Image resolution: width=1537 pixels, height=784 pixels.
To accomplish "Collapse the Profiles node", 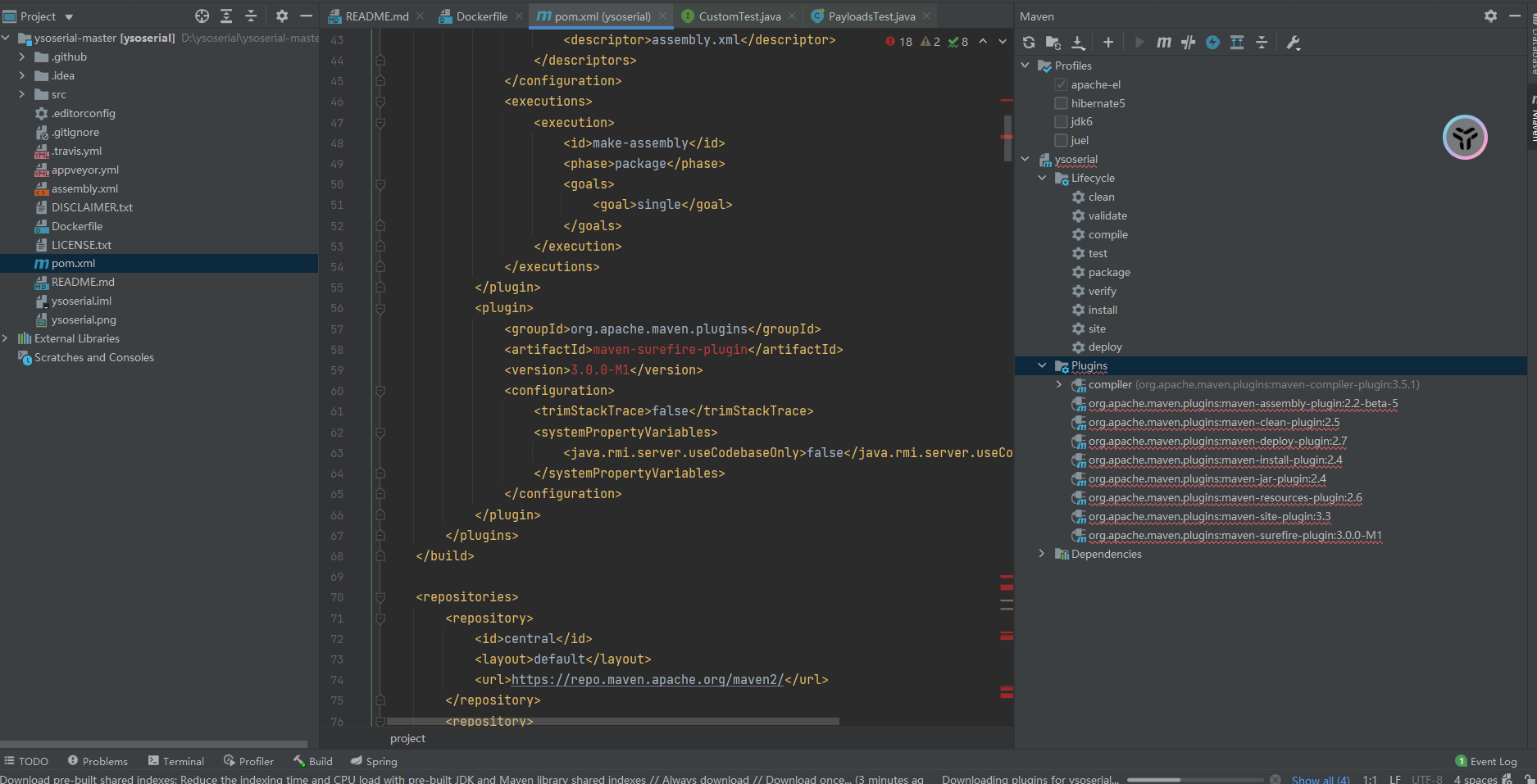I will (x=1025, y=66).
